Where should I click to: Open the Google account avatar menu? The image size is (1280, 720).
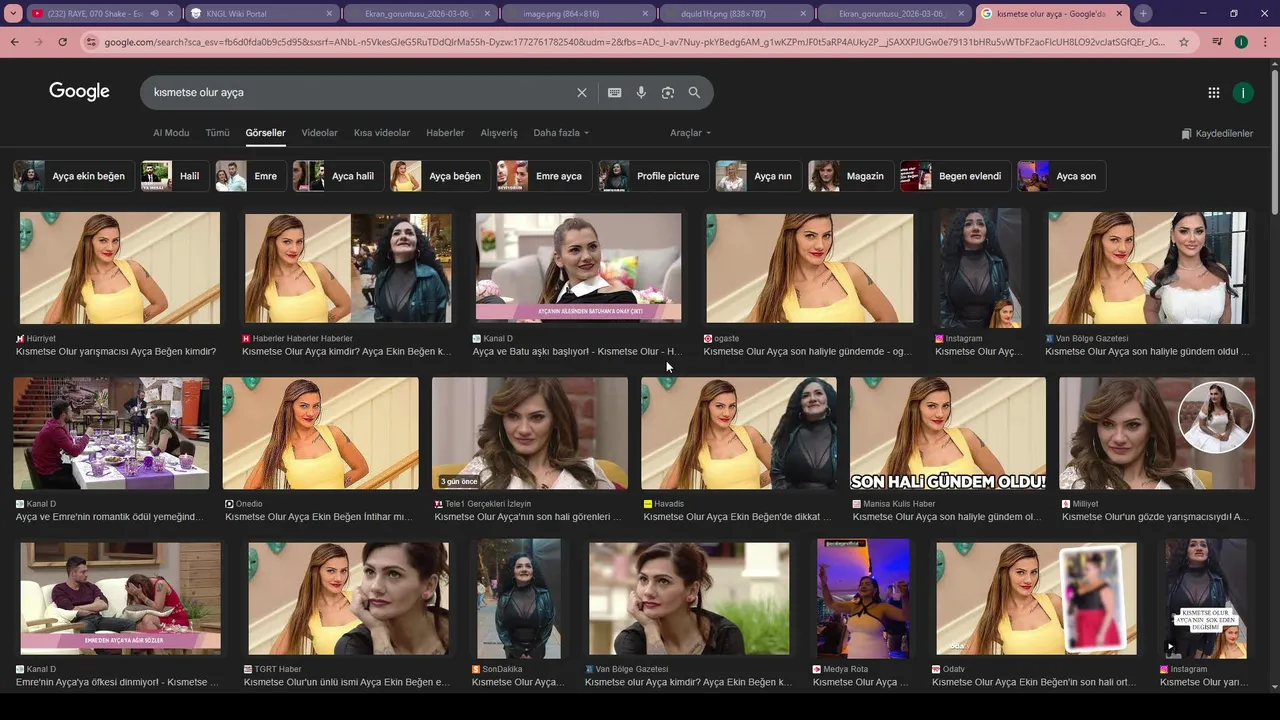[1242, 92]
